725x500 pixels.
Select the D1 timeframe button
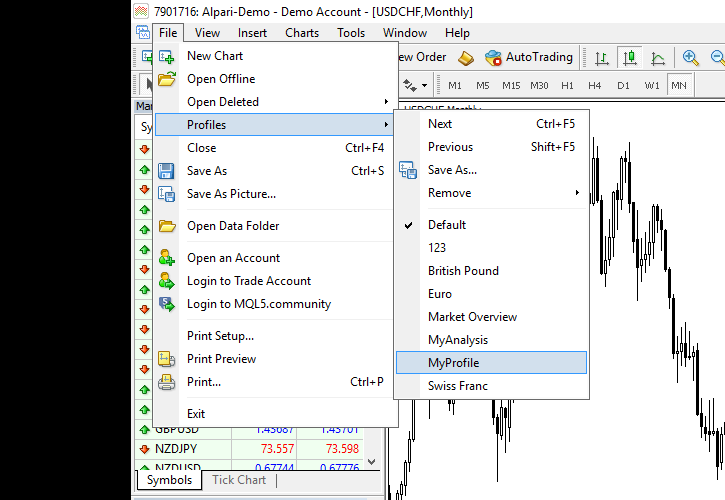point(623,86)
